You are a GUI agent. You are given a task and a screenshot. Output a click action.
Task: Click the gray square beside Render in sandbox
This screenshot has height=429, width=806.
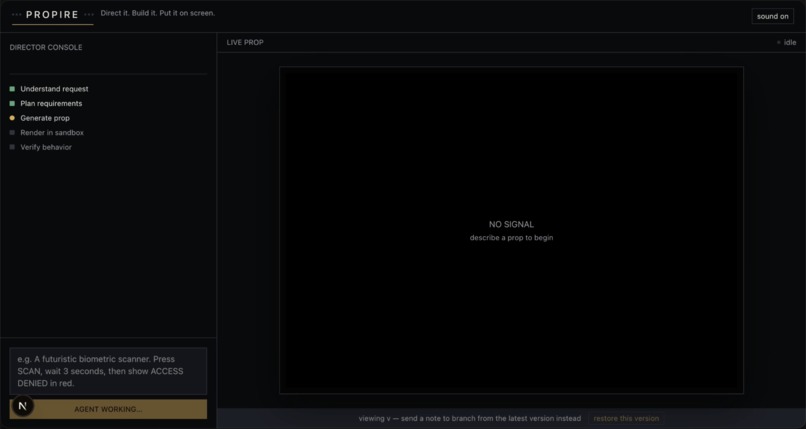click(12, 133)
